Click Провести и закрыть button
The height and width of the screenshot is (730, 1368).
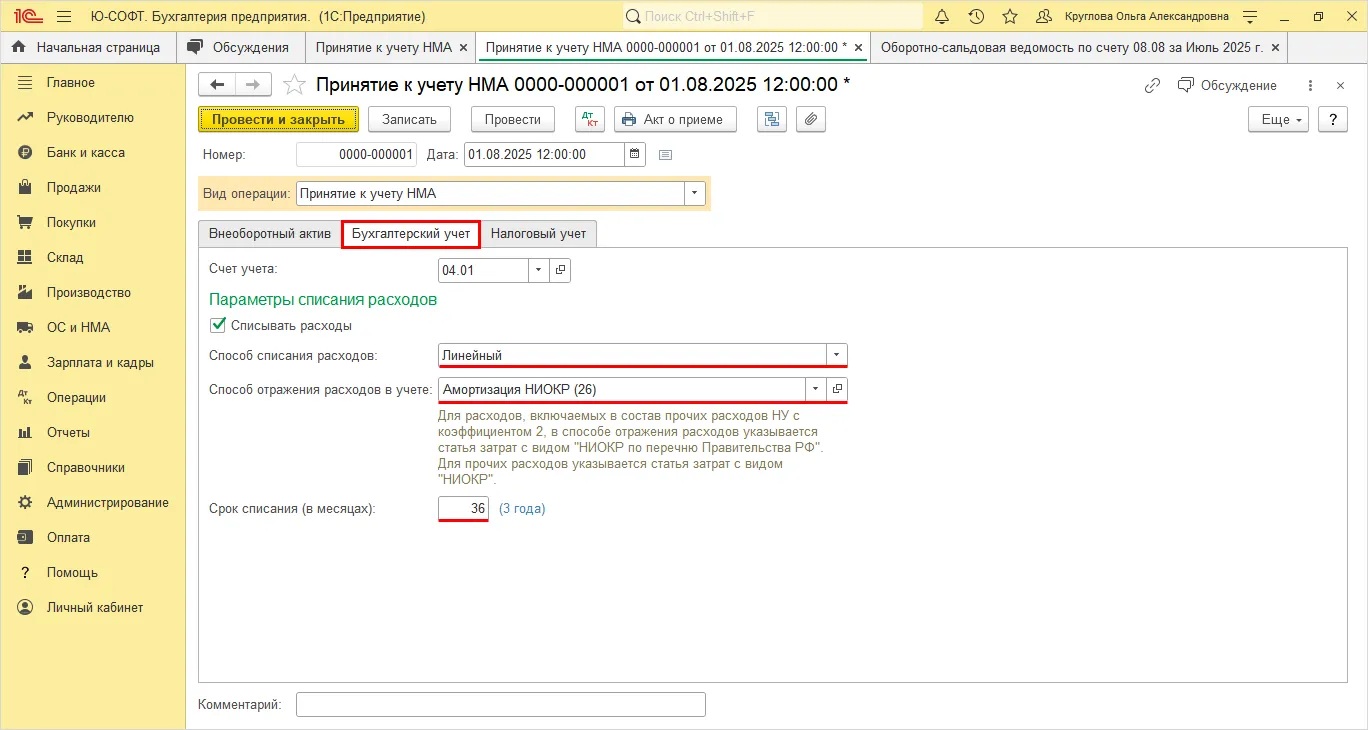pos(278,119)
